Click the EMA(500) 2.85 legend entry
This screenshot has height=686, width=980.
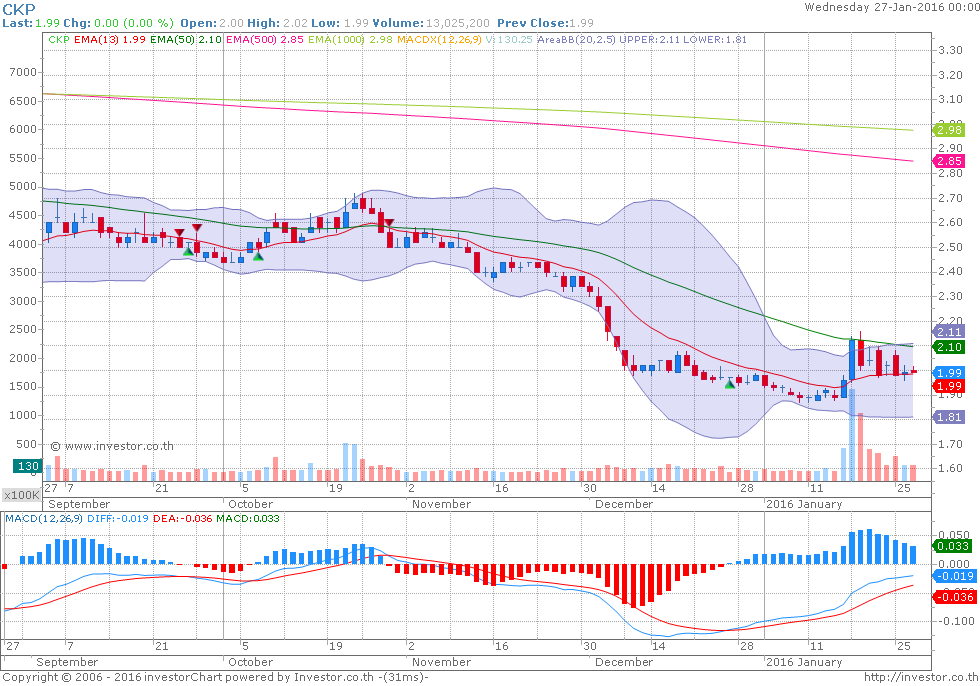click(265, 39)
